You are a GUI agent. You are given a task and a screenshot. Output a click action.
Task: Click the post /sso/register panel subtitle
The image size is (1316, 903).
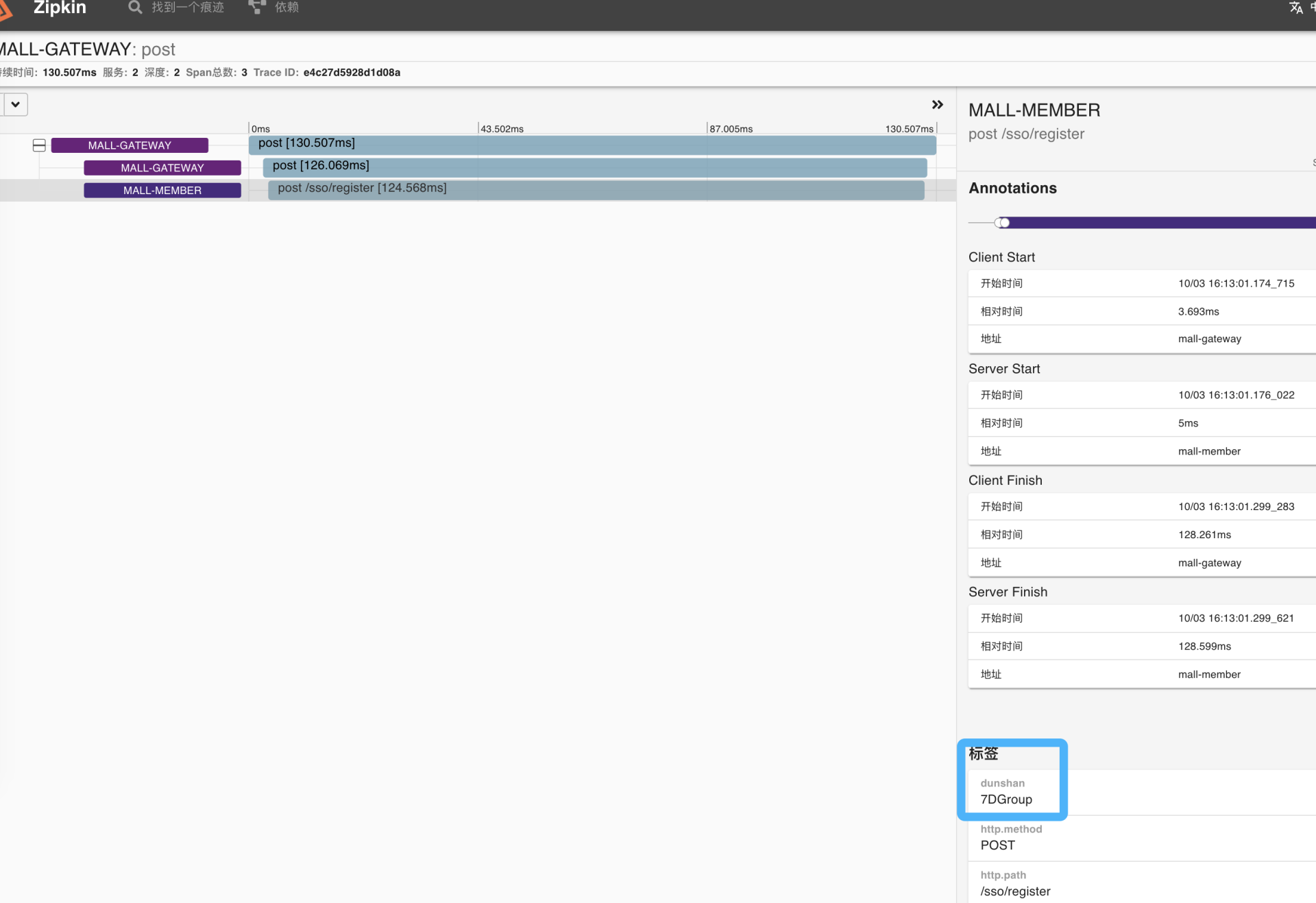click(1026, 134)
